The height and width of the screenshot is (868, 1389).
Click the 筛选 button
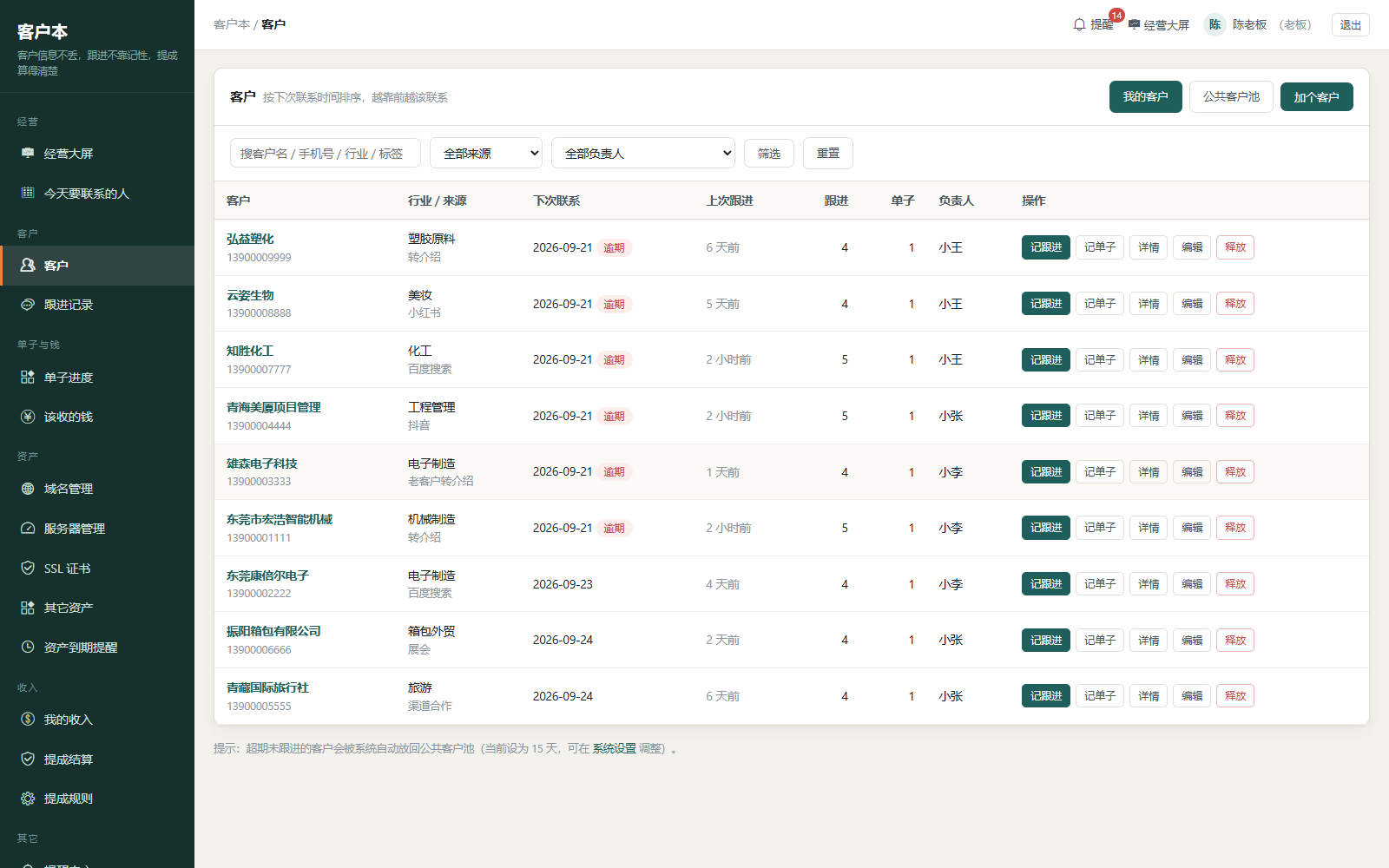tap(769, 153)
